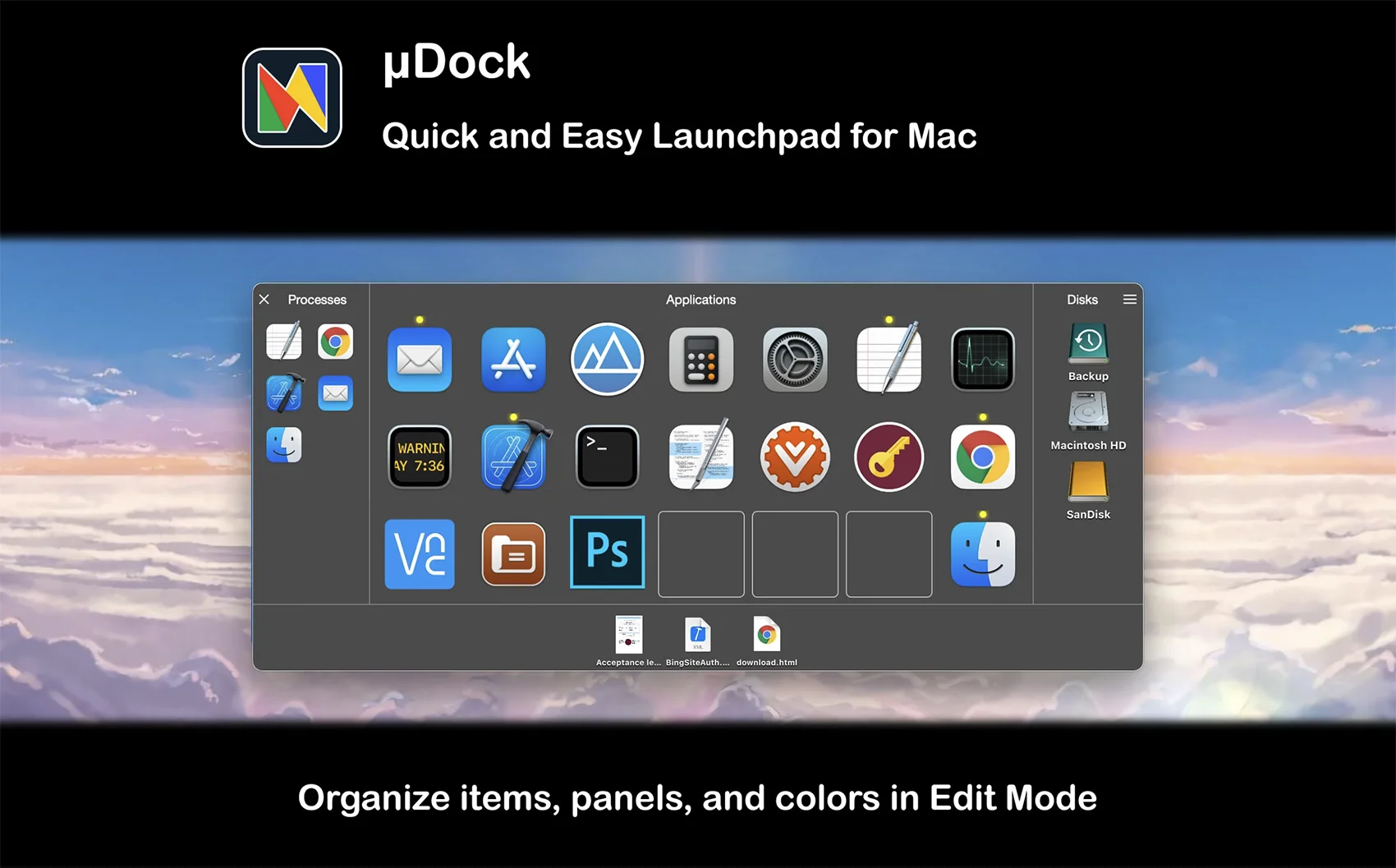
Task: Open the Macintosh HD disk
Action: coord(1088,413)
